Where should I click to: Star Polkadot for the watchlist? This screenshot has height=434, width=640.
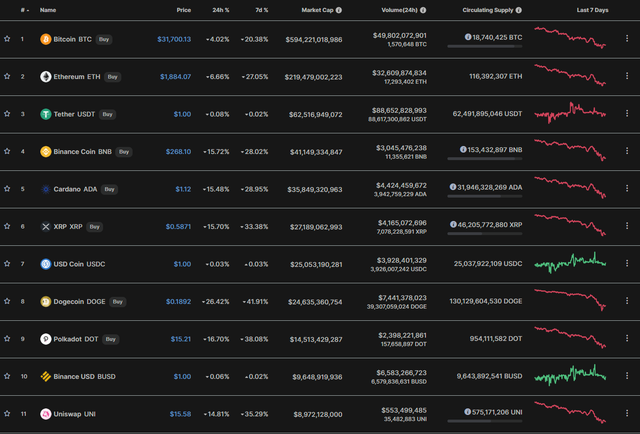[7, 338]
